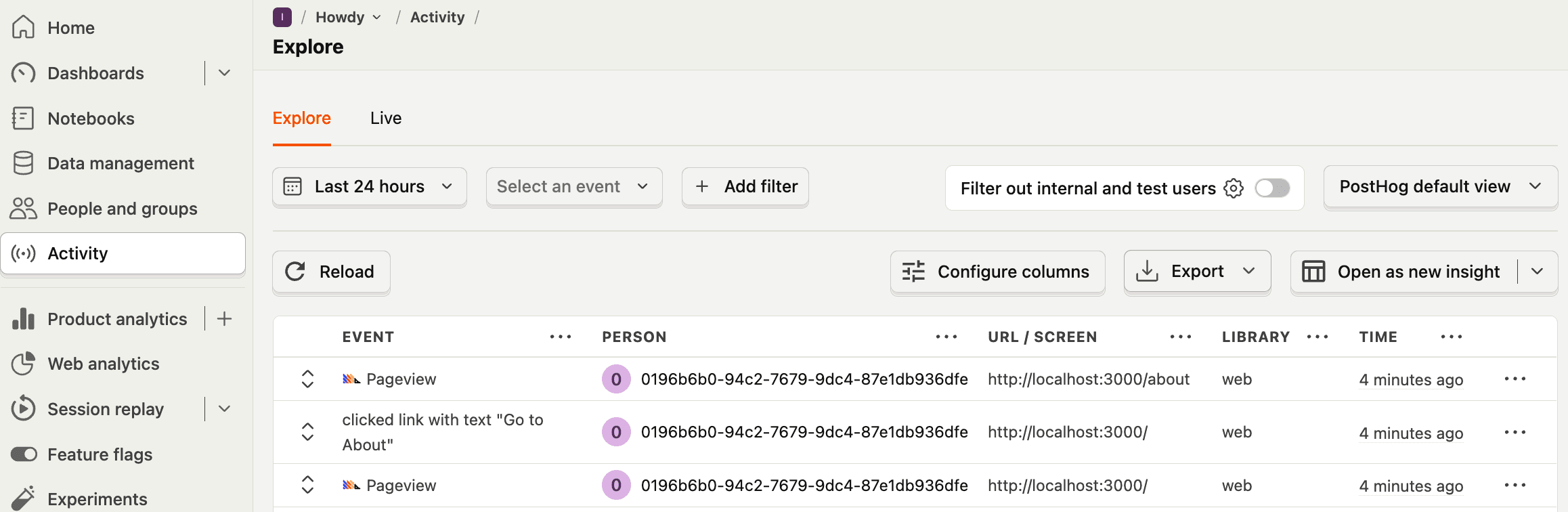The height and width of the screenshot is (512, 1568).
Task: Click the Web analytics pie icon
Action: [x=23, y=364]
